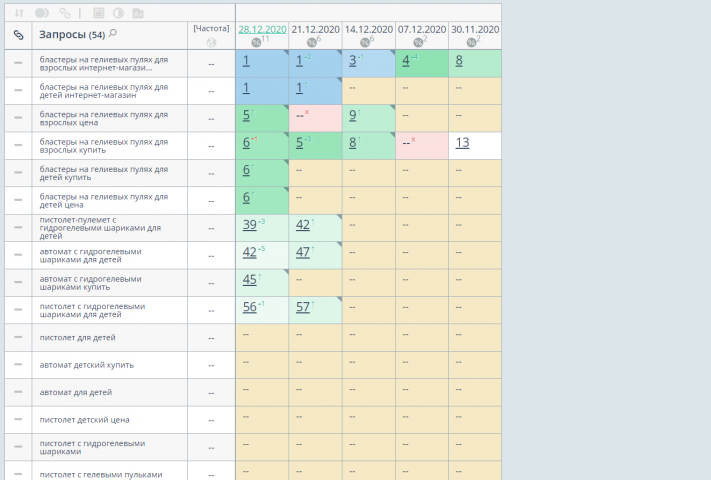Click the sort arrows icon in the toolbar

19,13
